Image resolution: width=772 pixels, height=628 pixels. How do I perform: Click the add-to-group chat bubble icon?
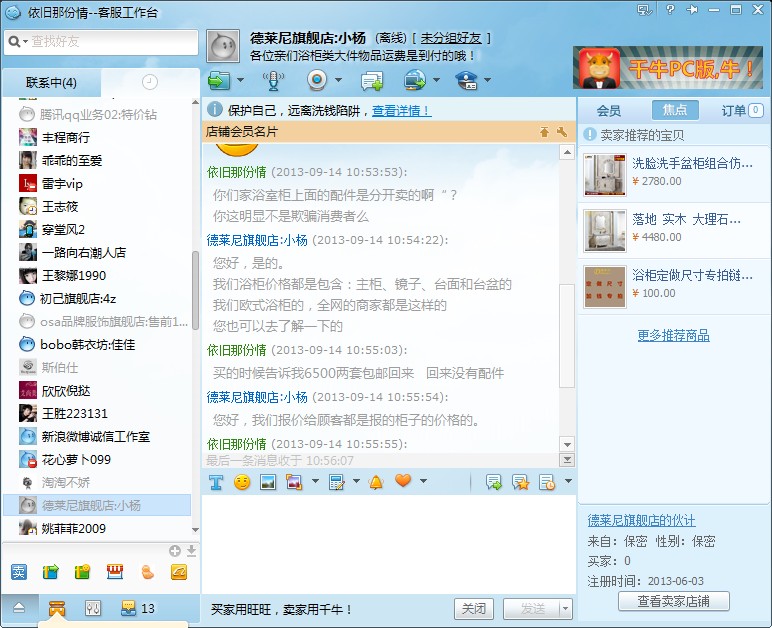(x=372, y=81)
